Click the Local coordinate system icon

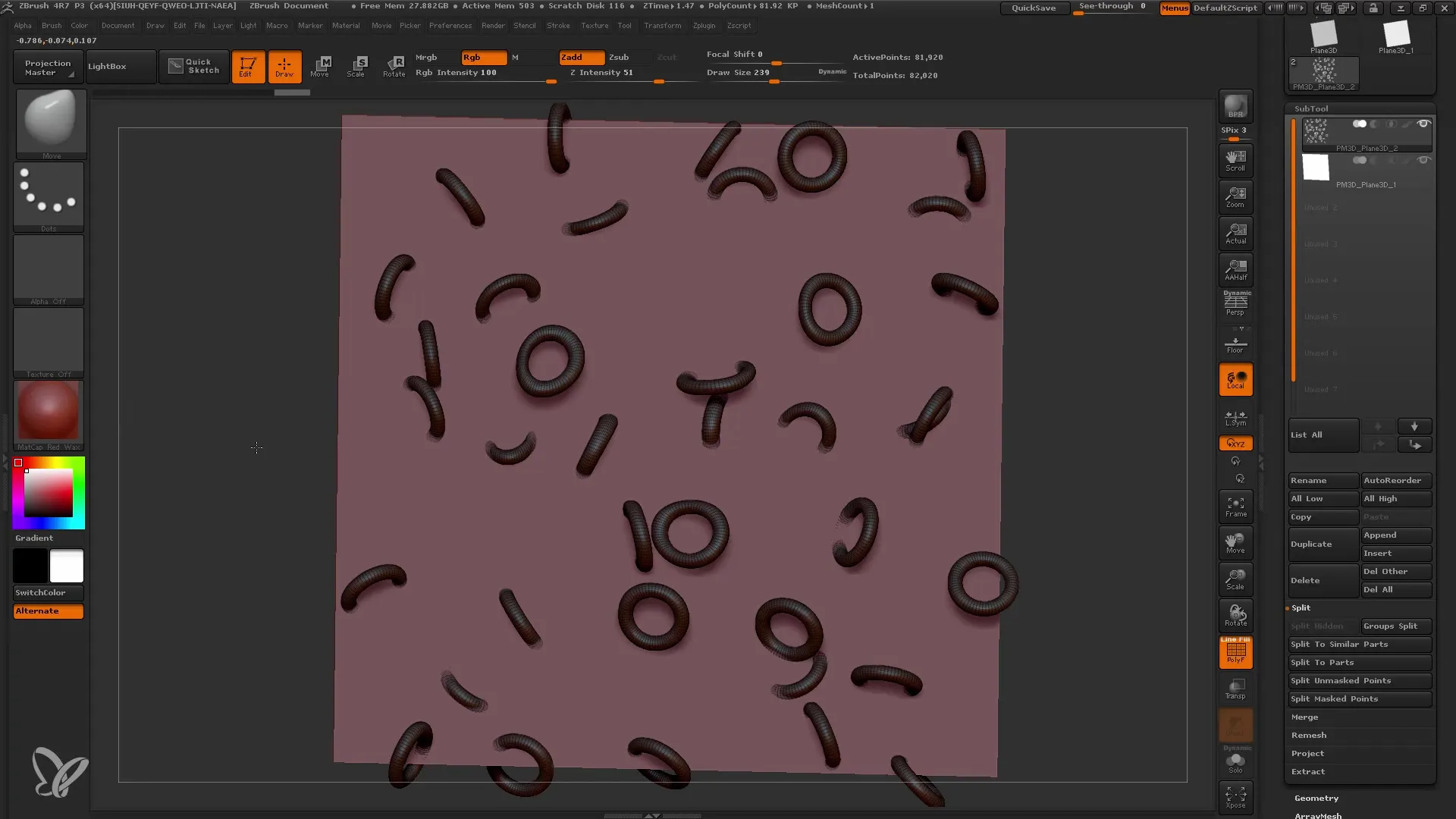point(1236,381)
